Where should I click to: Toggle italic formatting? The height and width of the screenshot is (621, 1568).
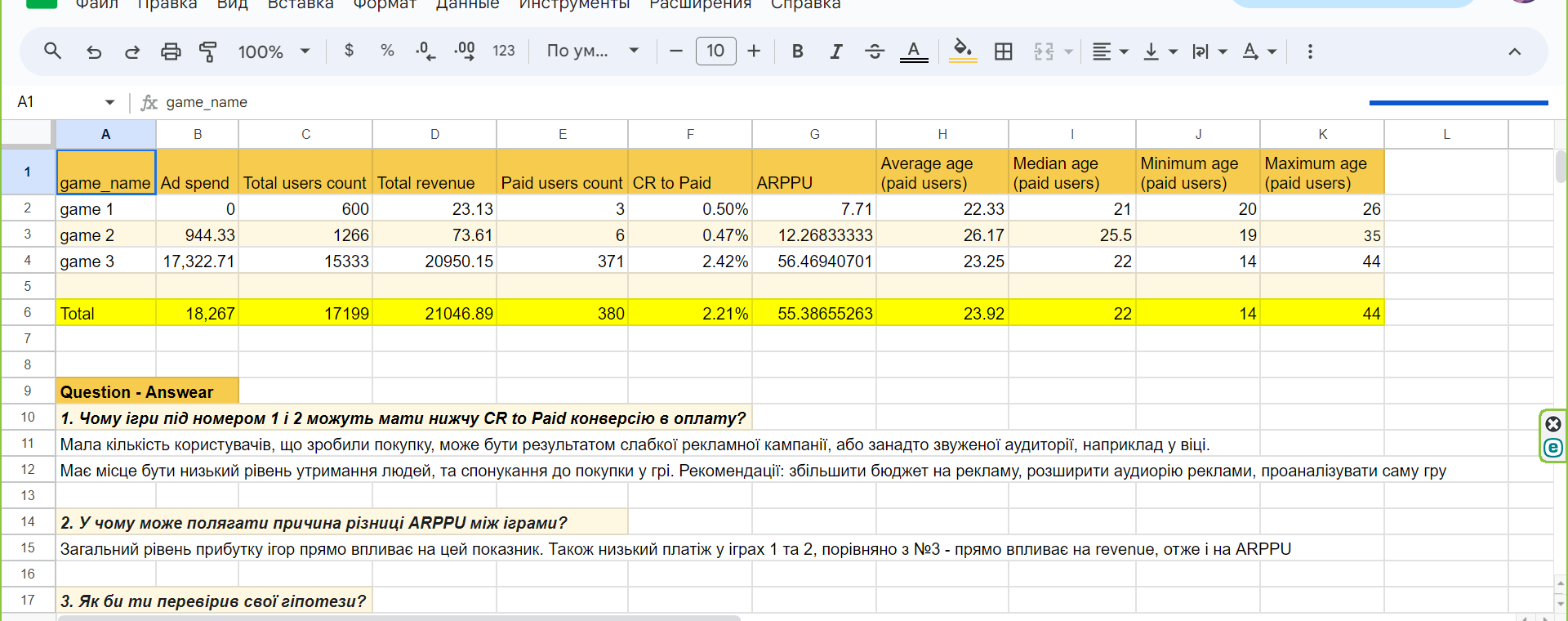point(835,51)
